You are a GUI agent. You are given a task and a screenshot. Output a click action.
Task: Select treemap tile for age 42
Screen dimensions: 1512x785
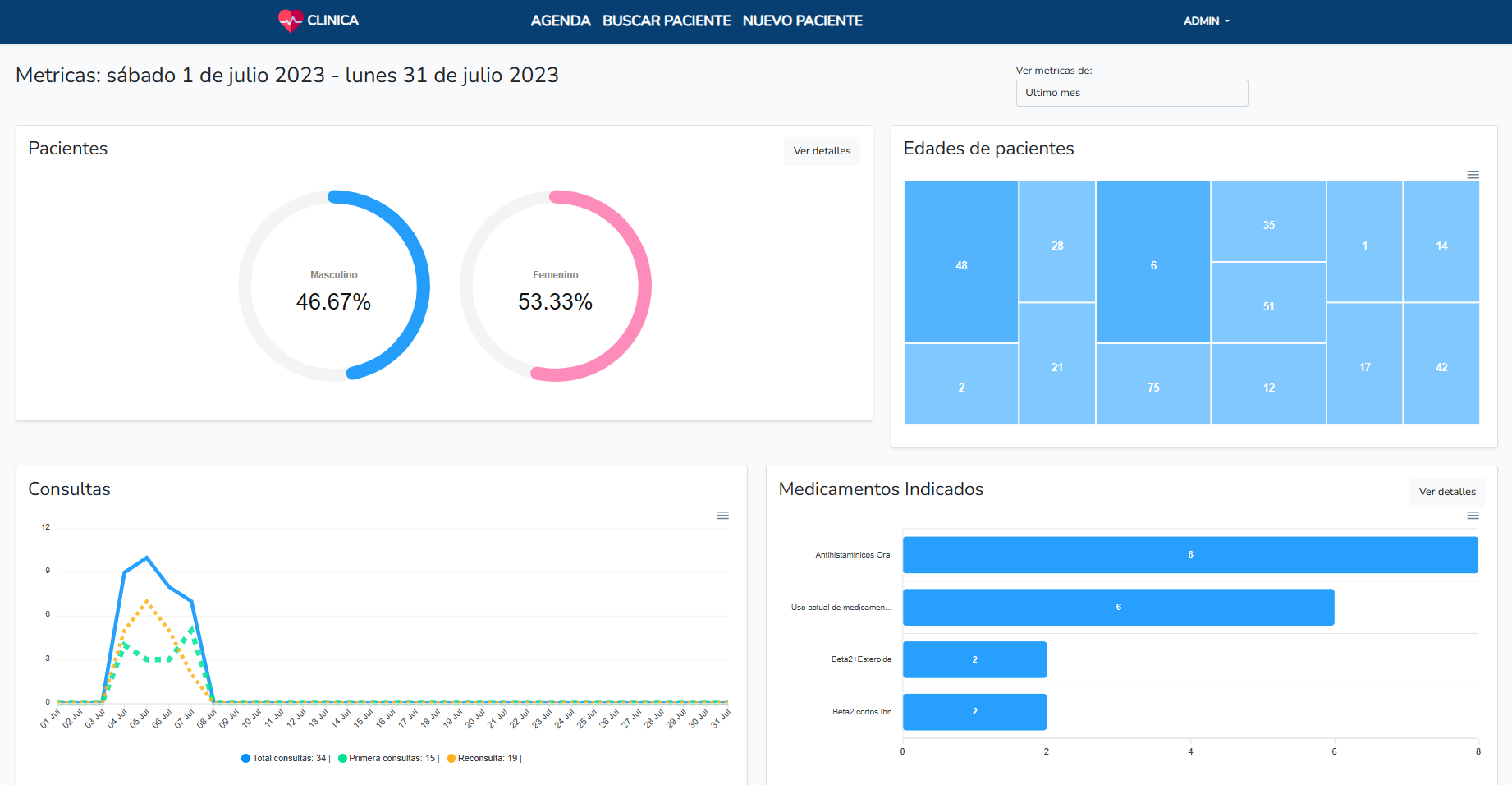(x=1441, y=363)
